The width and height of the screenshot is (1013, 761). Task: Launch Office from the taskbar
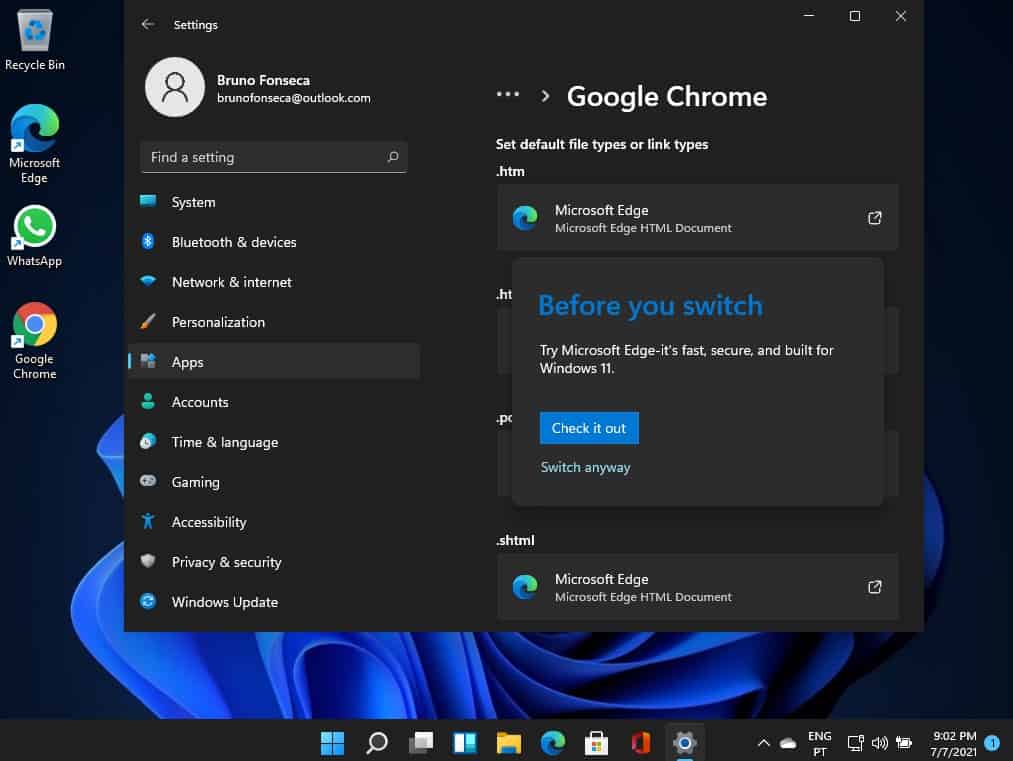640,743
